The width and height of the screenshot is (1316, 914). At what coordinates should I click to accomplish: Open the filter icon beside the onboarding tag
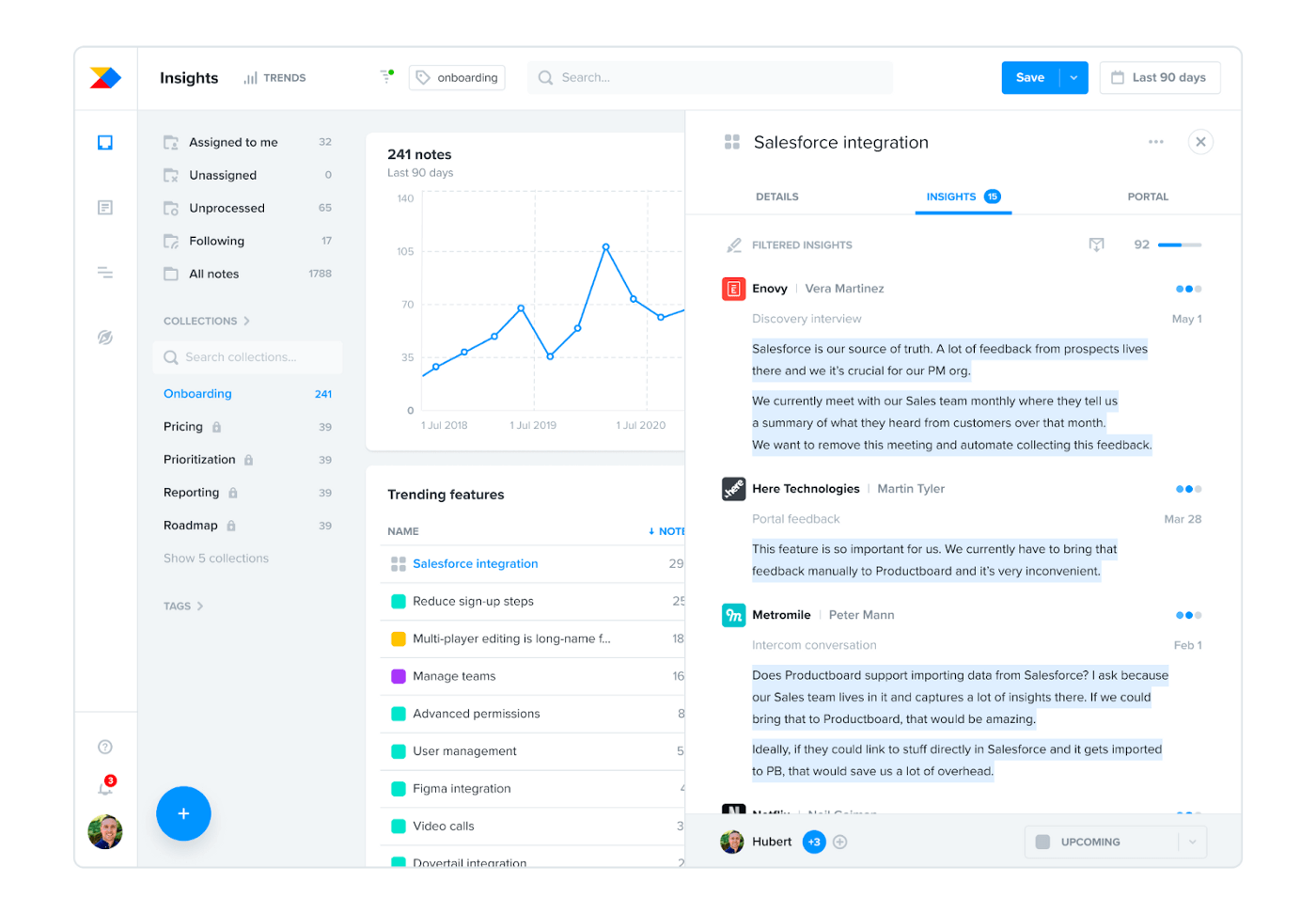(386, 76)
